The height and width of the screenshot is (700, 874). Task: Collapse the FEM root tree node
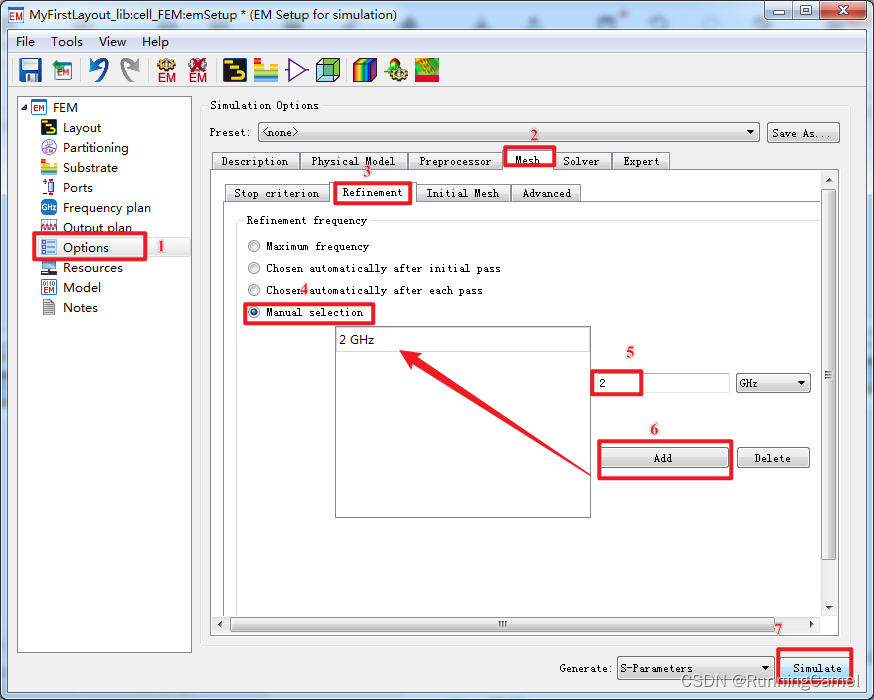[x=24, y=107]
